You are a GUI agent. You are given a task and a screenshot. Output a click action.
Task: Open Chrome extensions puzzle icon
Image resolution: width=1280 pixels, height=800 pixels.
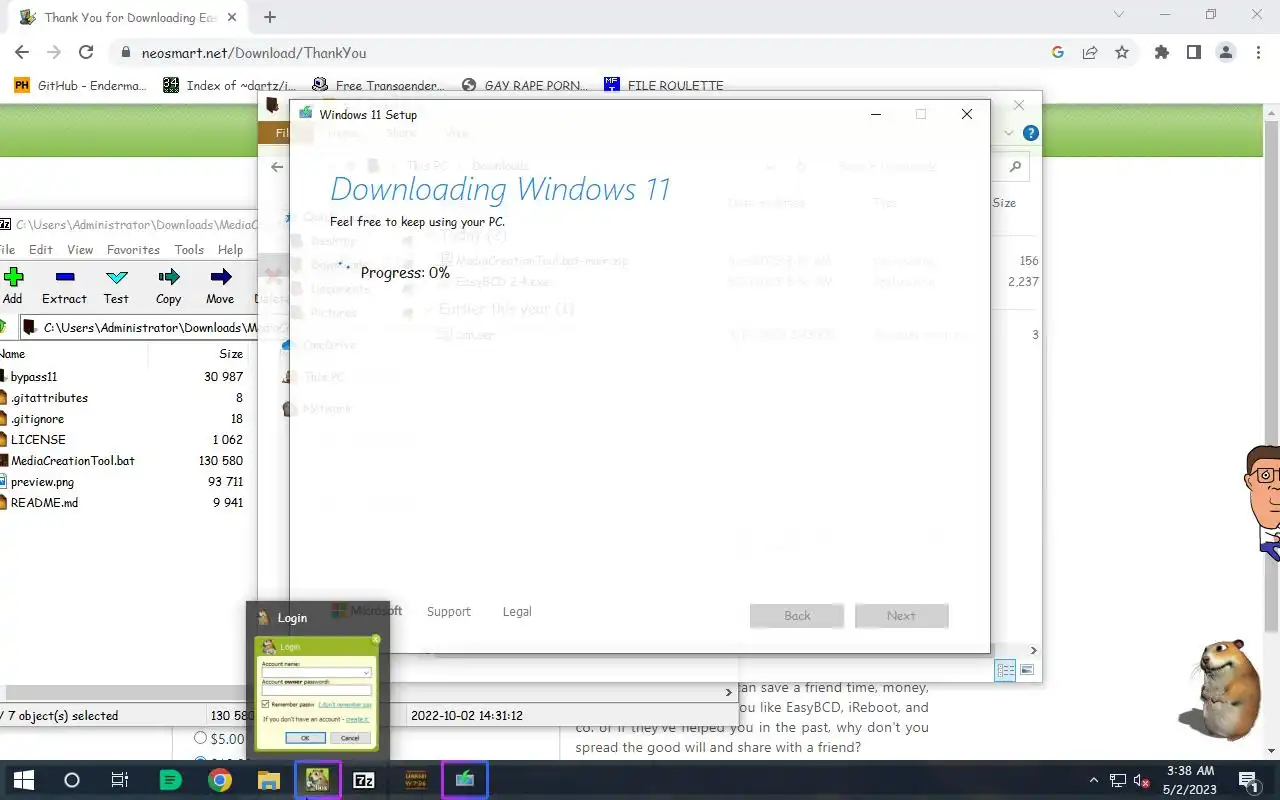click(x=1161, y=53)
